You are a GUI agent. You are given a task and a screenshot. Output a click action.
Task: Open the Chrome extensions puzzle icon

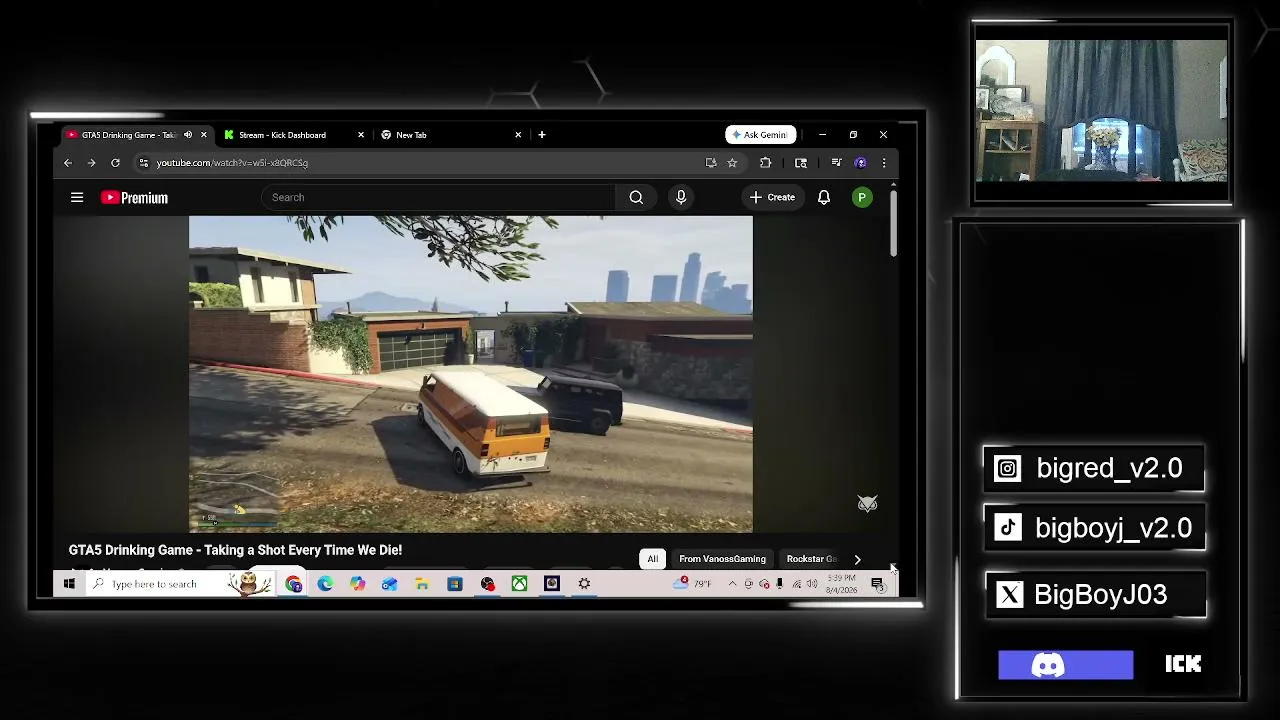(766, 163)
